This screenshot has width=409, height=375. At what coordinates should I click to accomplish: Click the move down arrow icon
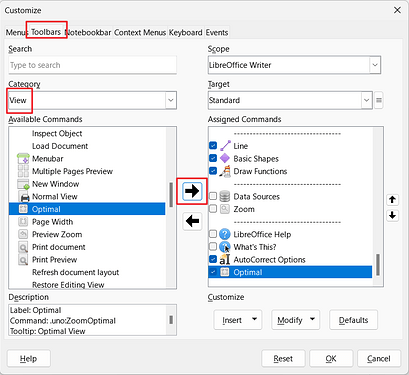click(392, 215)
